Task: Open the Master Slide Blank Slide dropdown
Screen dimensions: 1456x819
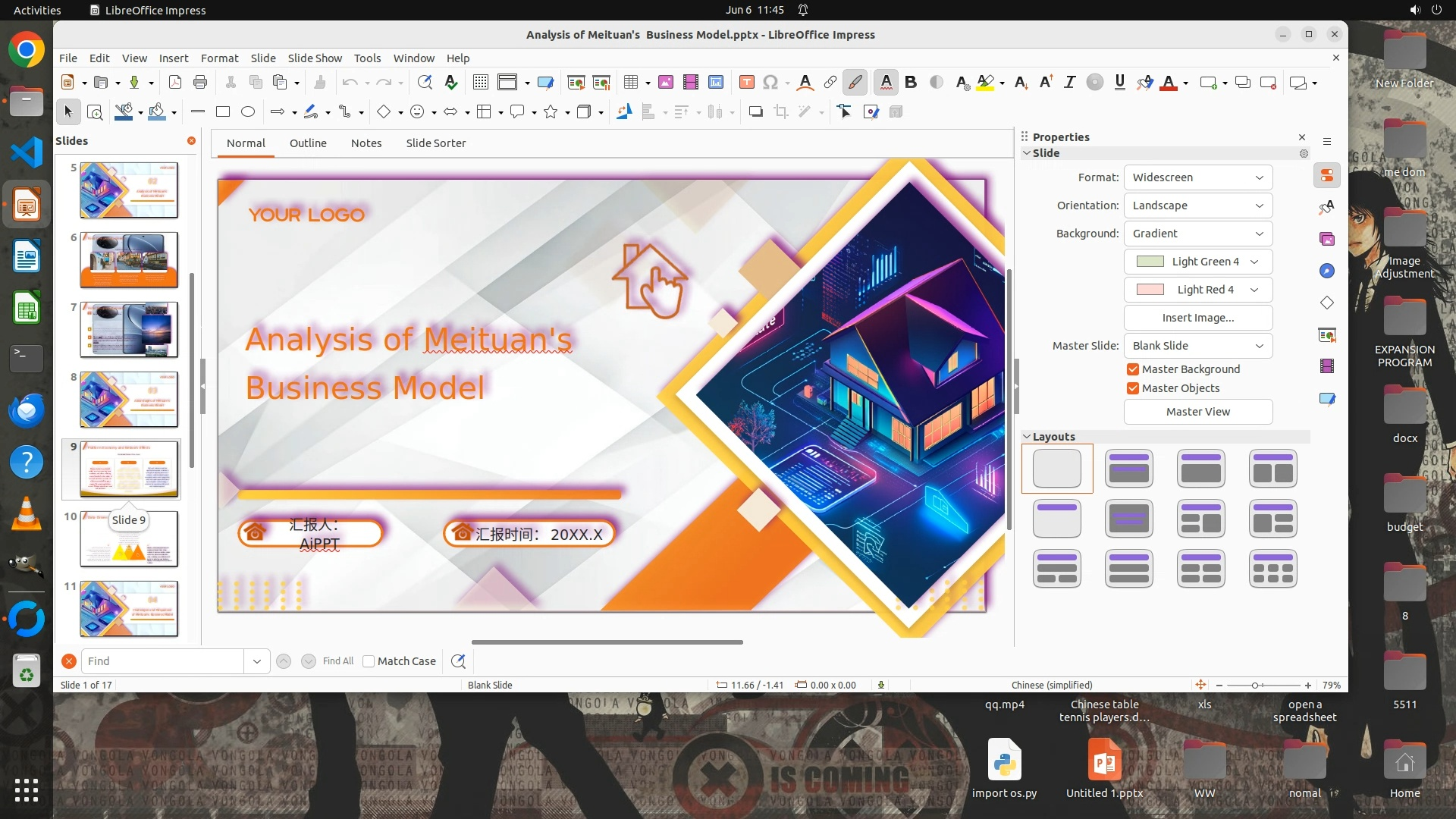Action: 1197,346
